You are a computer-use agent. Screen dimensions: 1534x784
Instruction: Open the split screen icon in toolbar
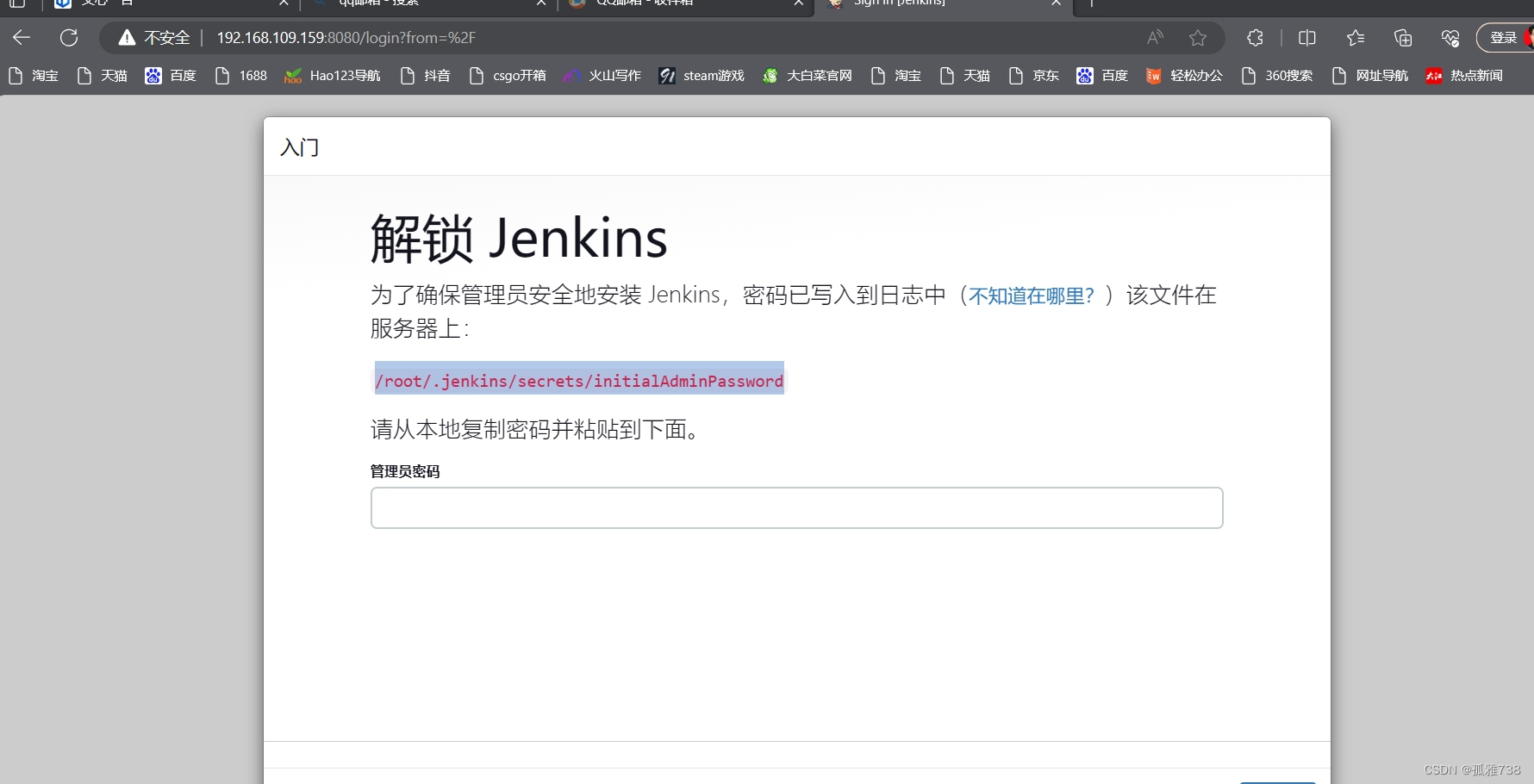(x=1307, y=37)
